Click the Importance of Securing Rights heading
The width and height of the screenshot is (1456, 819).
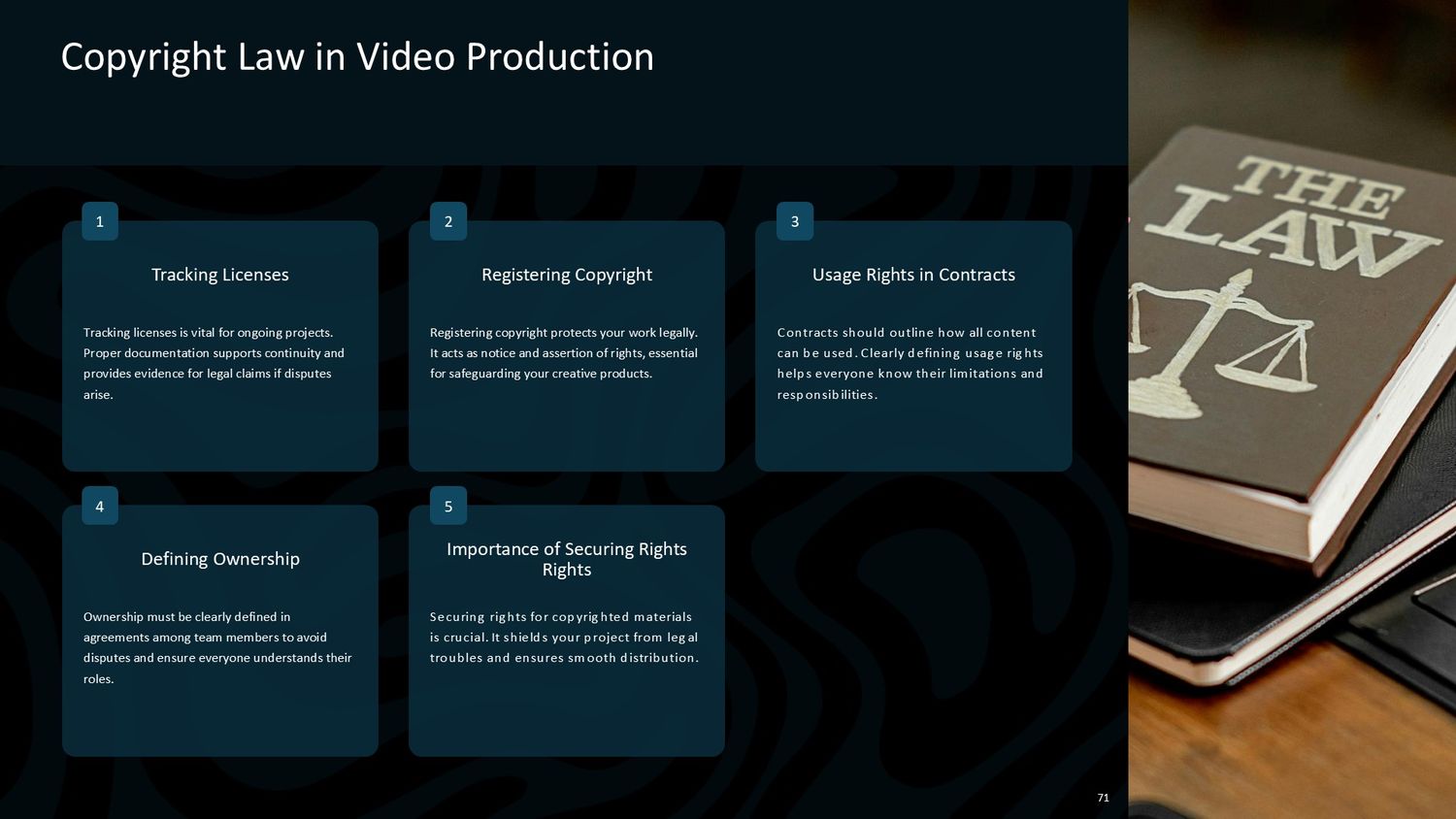click(x=567, y=559)
